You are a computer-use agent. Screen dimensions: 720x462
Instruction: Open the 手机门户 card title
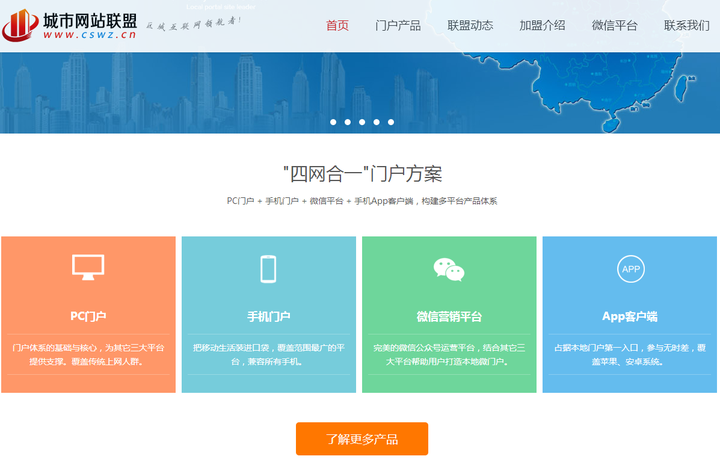pos(268,316)
